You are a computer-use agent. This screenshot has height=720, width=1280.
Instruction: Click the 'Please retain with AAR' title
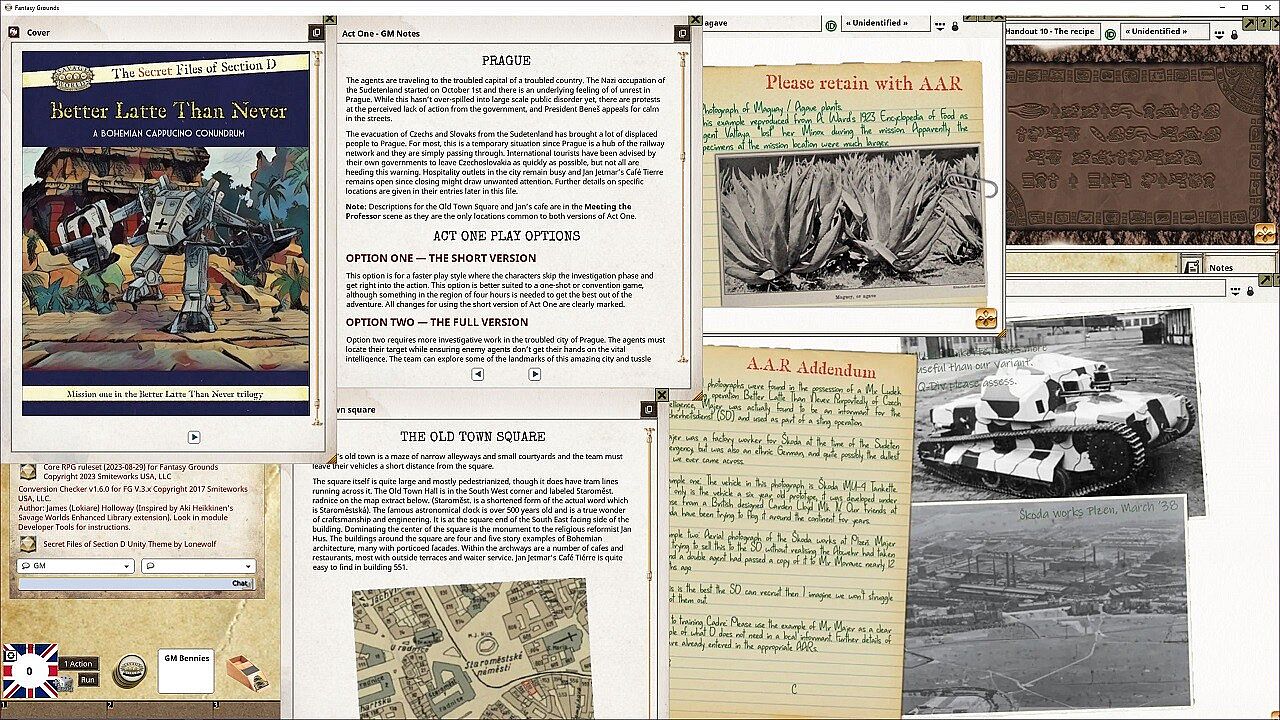point(863,83)
